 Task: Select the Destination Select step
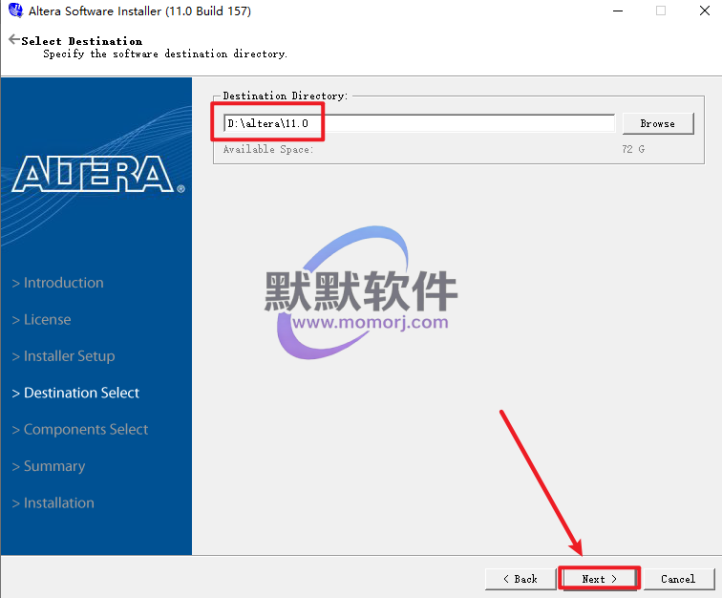(76, 393)
